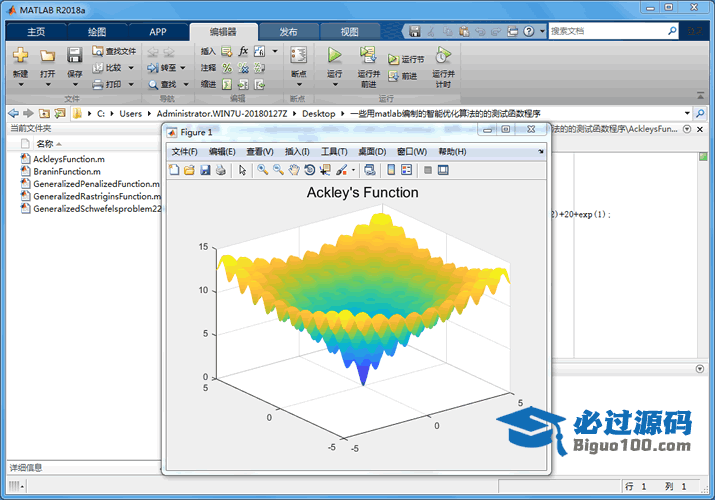Click Find Files (查找文件) in ribbon

click(x=114, y=51)
